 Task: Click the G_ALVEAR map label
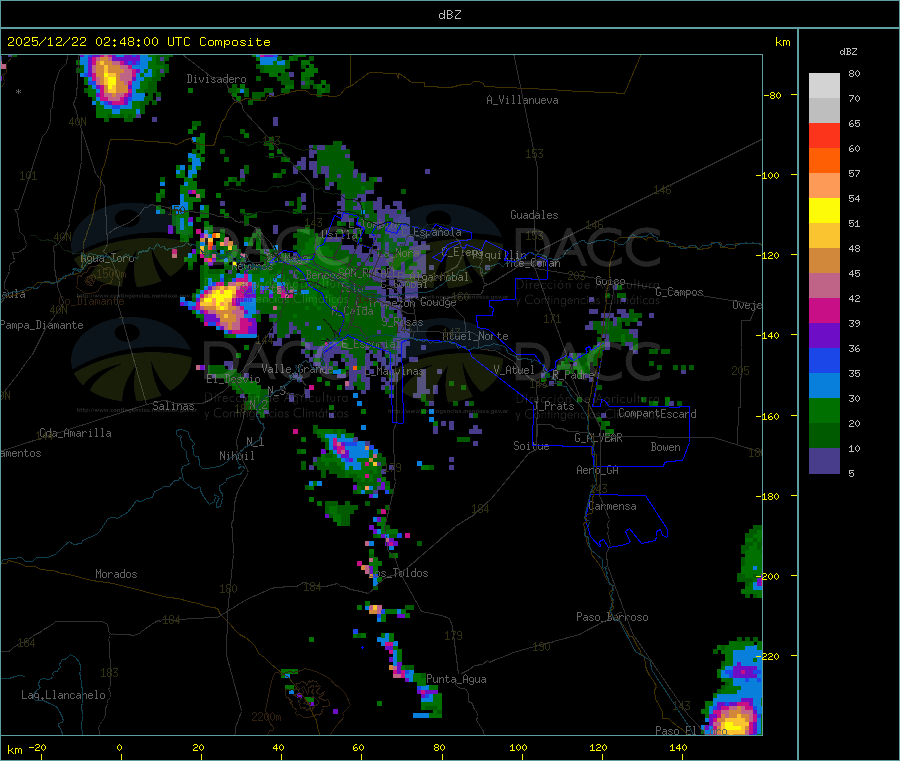coord(598,438)
